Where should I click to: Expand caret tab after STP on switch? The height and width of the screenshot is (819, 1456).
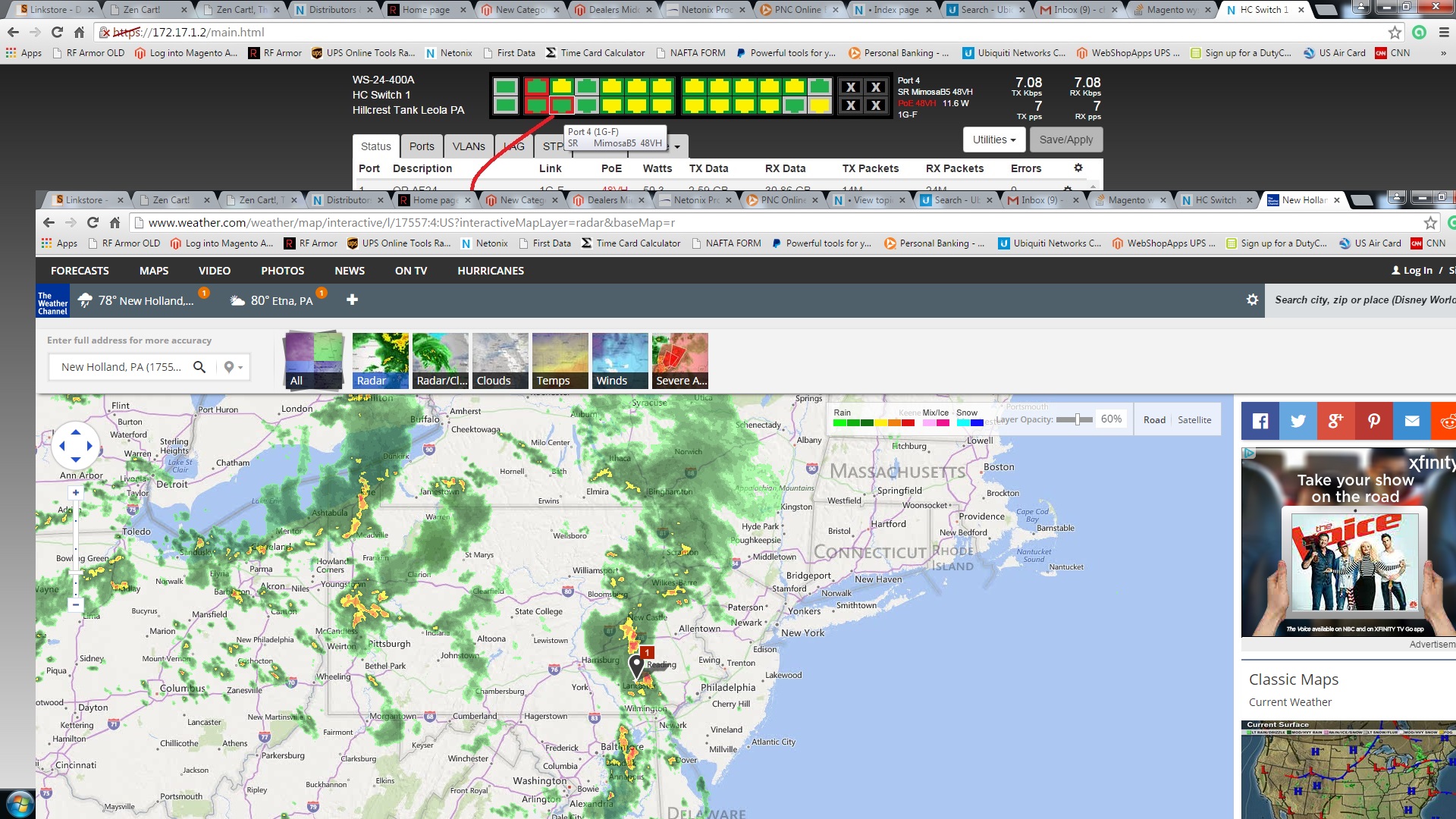[677, 147]
